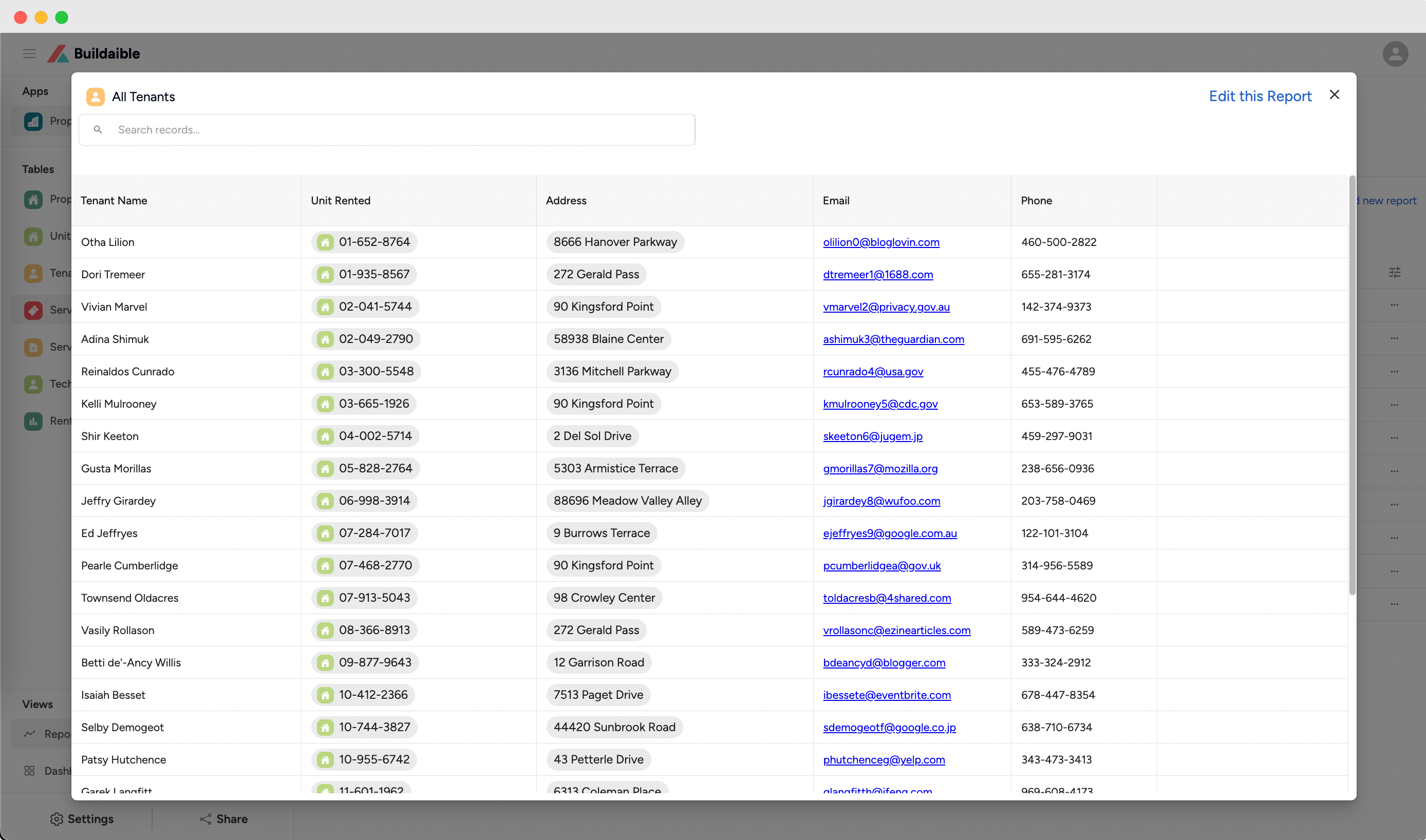The width and height of the screenshot is (1426, 840).
Task: Click the search magnifier icon
Action: tap(98, 129)
